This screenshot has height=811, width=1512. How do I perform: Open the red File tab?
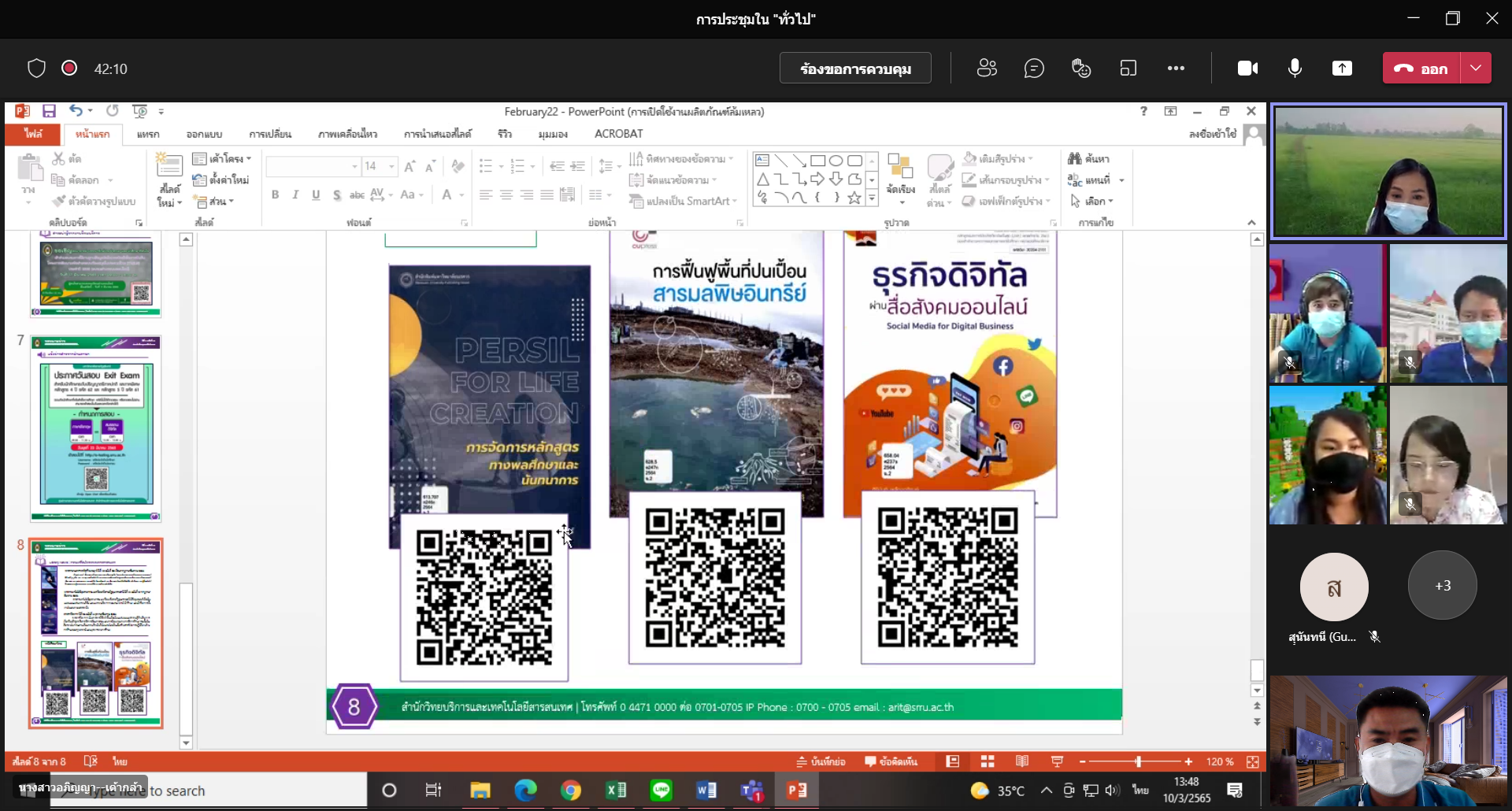pos(33,134)
